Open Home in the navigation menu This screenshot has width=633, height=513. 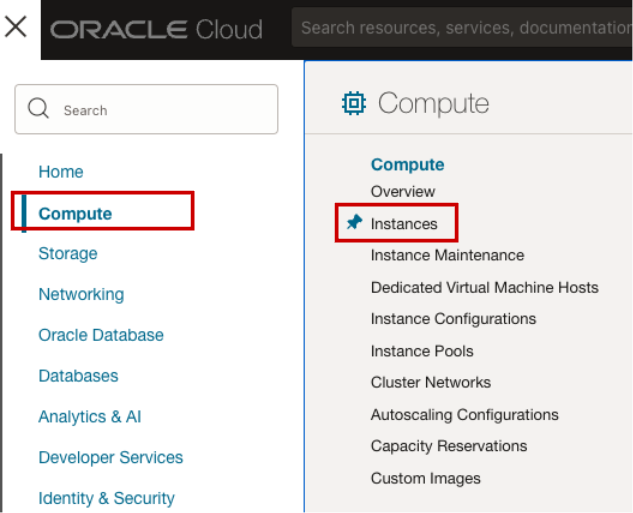[61, 172]
